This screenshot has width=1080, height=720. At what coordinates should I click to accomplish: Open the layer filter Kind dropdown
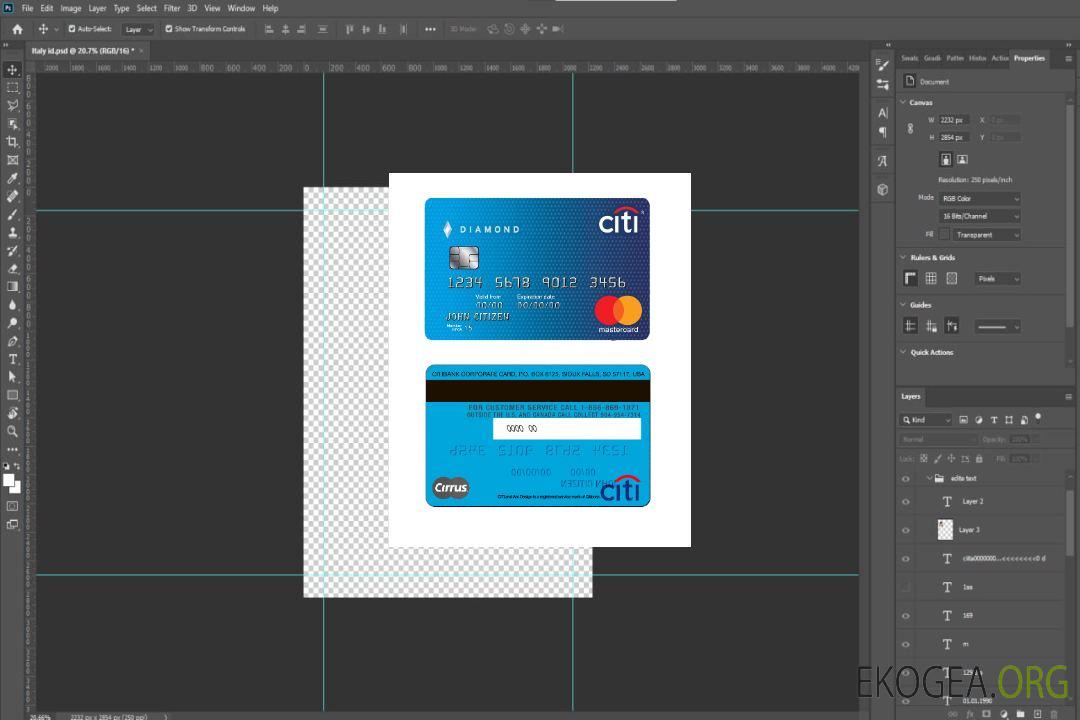[926, 420]
